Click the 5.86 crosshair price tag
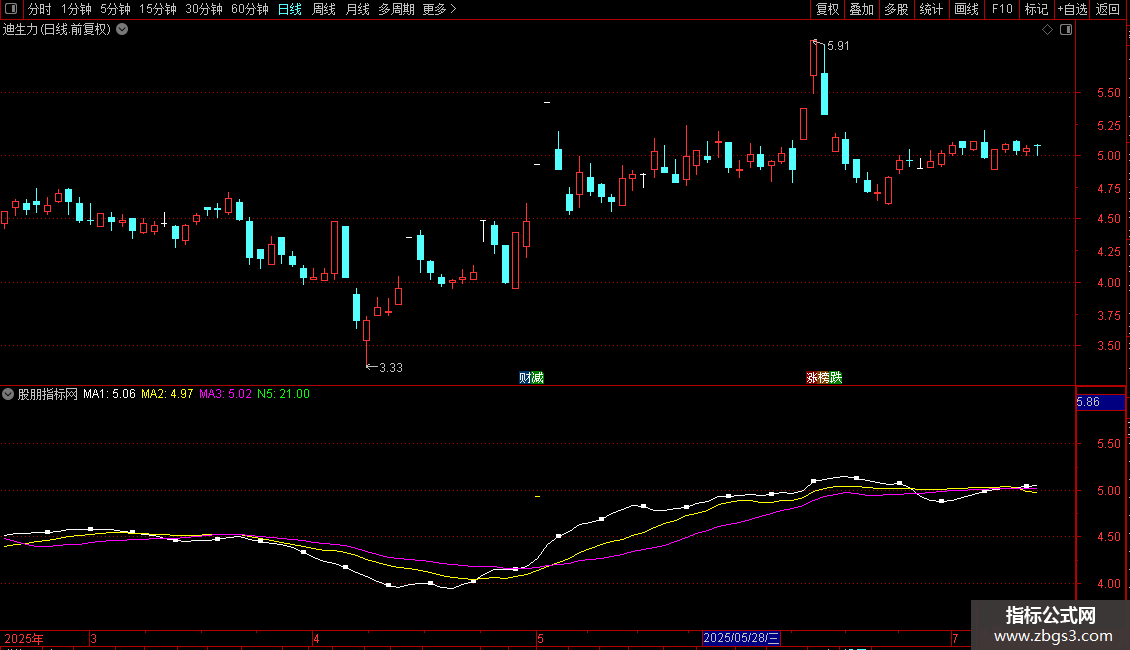The width and height of the screenshot is (1130, 650). (x=1100, y=402)
